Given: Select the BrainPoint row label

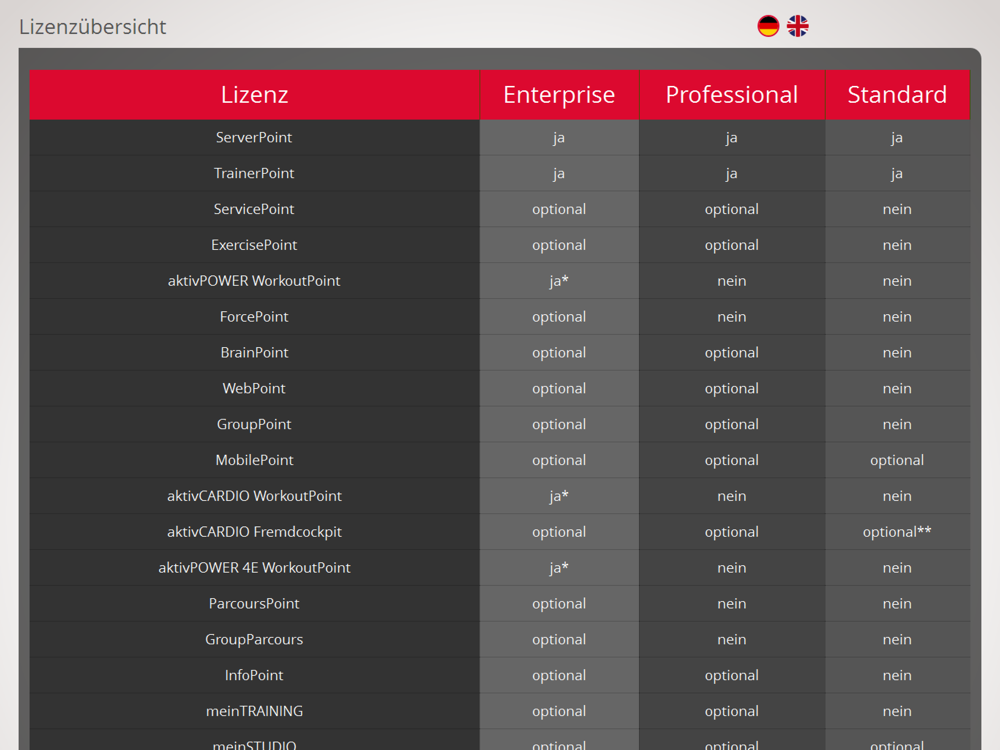Looking at the screenshot, I should (254, 352).
